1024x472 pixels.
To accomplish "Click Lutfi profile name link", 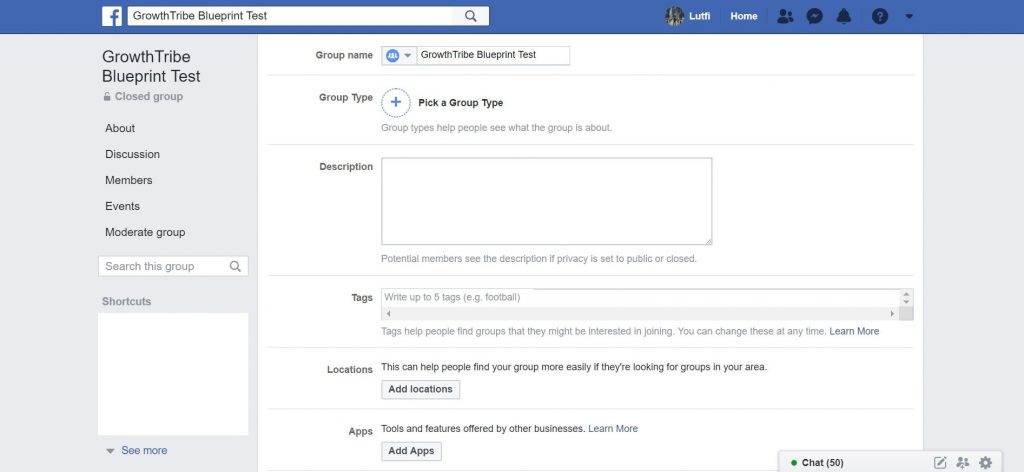I will (x=699, y=16).
